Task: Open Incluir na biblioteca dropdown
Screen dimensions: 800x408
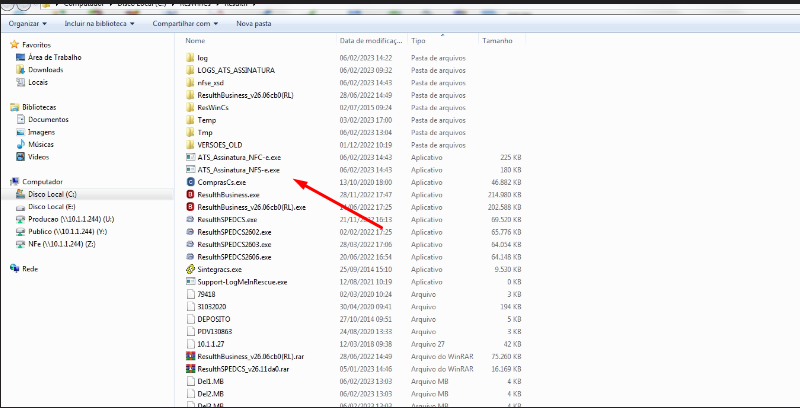Action: click(99, 23)
